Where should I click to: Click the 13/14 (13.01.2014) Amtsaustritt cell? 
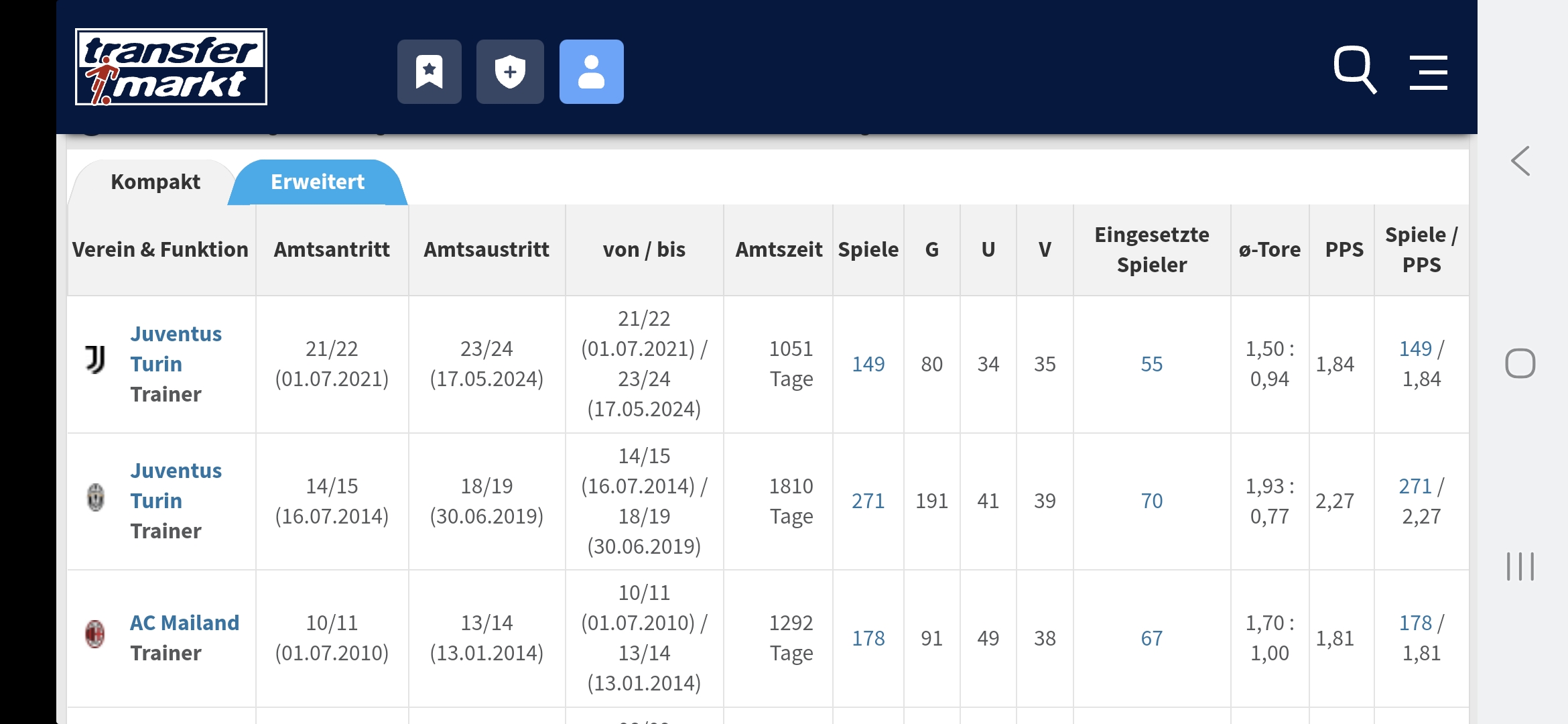coord(486,638)
